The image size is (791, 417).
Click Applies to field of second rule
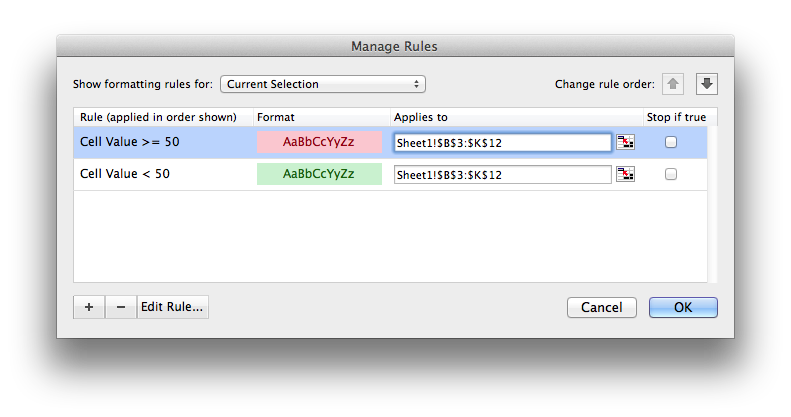coord(502,174)
